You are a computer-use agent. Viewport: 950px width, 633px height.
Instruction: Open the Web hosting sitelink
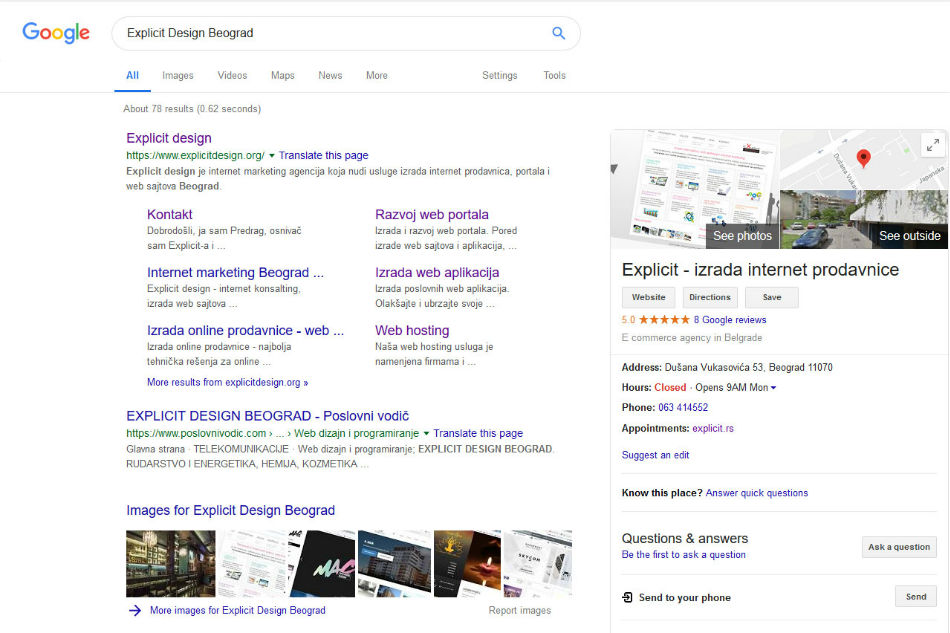(412, 331)
